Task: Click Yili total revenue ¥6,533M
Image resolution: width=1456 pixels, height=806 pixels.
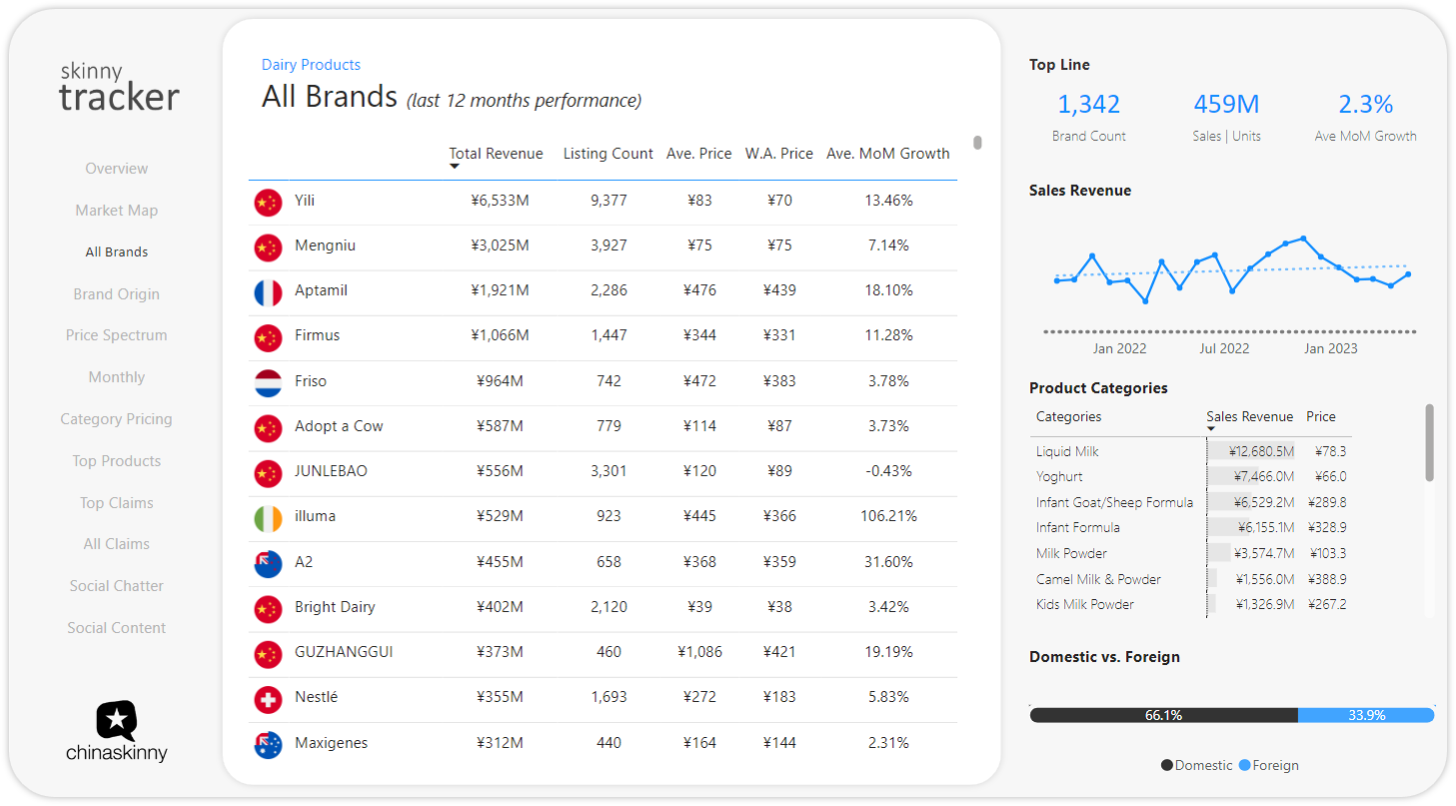Action: pyautogui.click(x=500, y=201)
